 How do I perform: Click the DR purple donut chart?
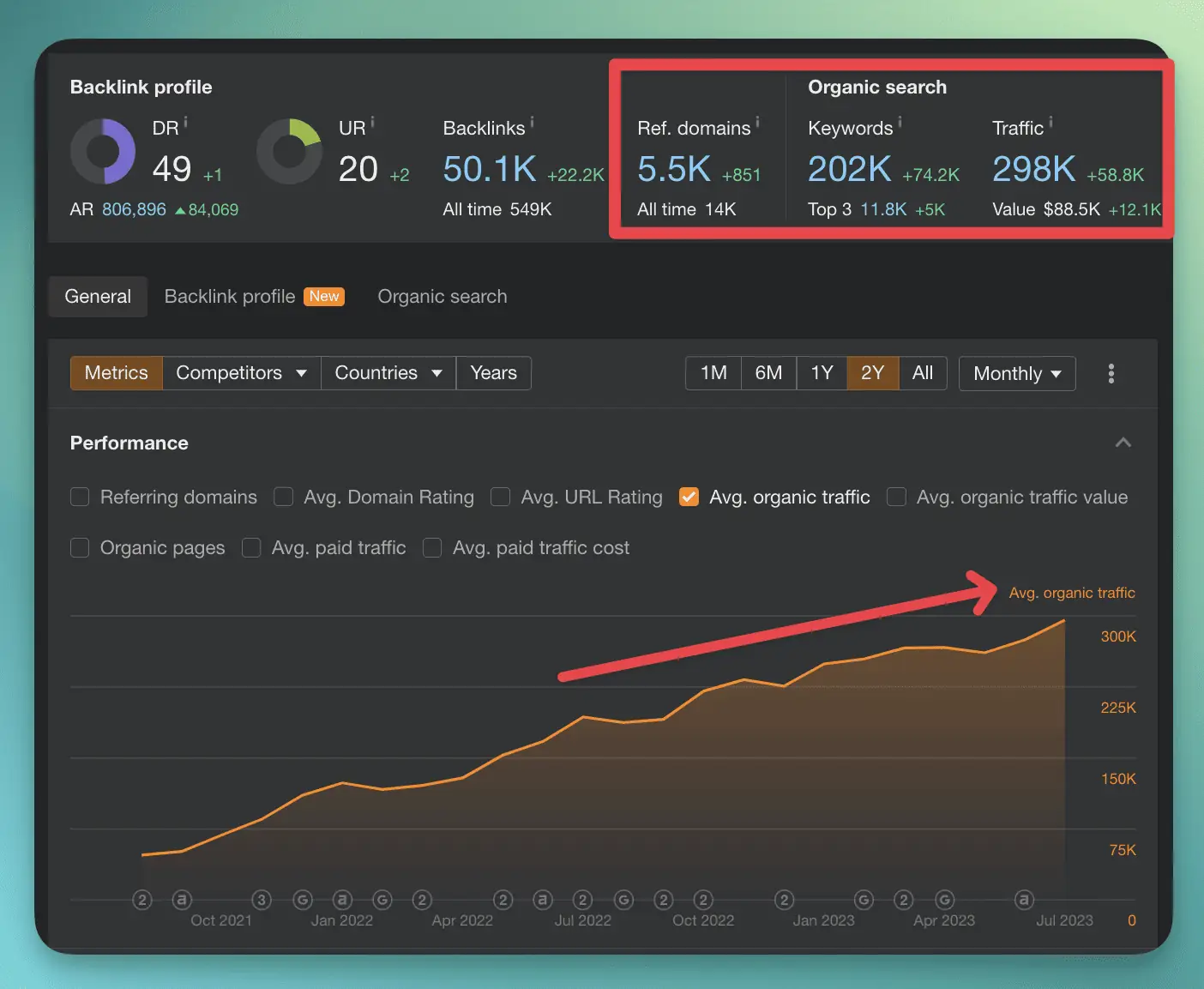click(103, 152)
